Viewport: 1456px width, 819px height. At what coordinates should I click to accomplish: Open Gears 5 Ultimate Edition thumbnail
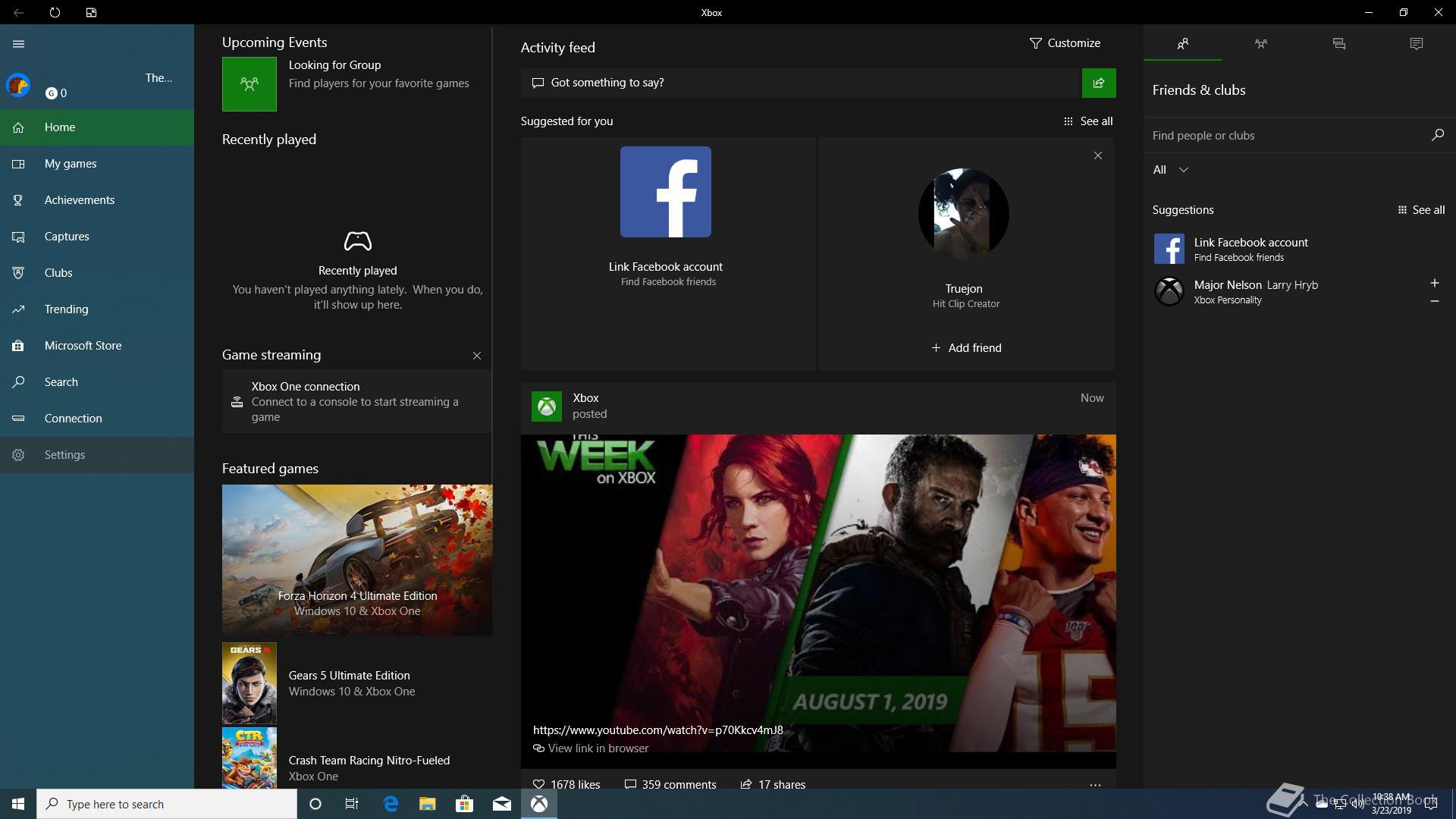tap(249, 683)
